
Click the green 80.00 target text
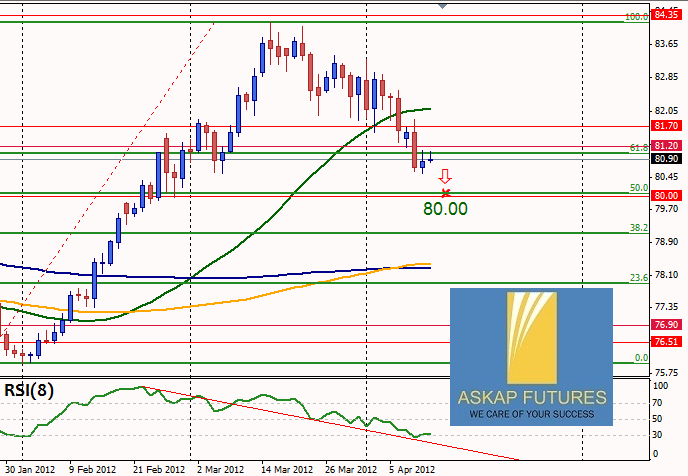pos(445,210)
